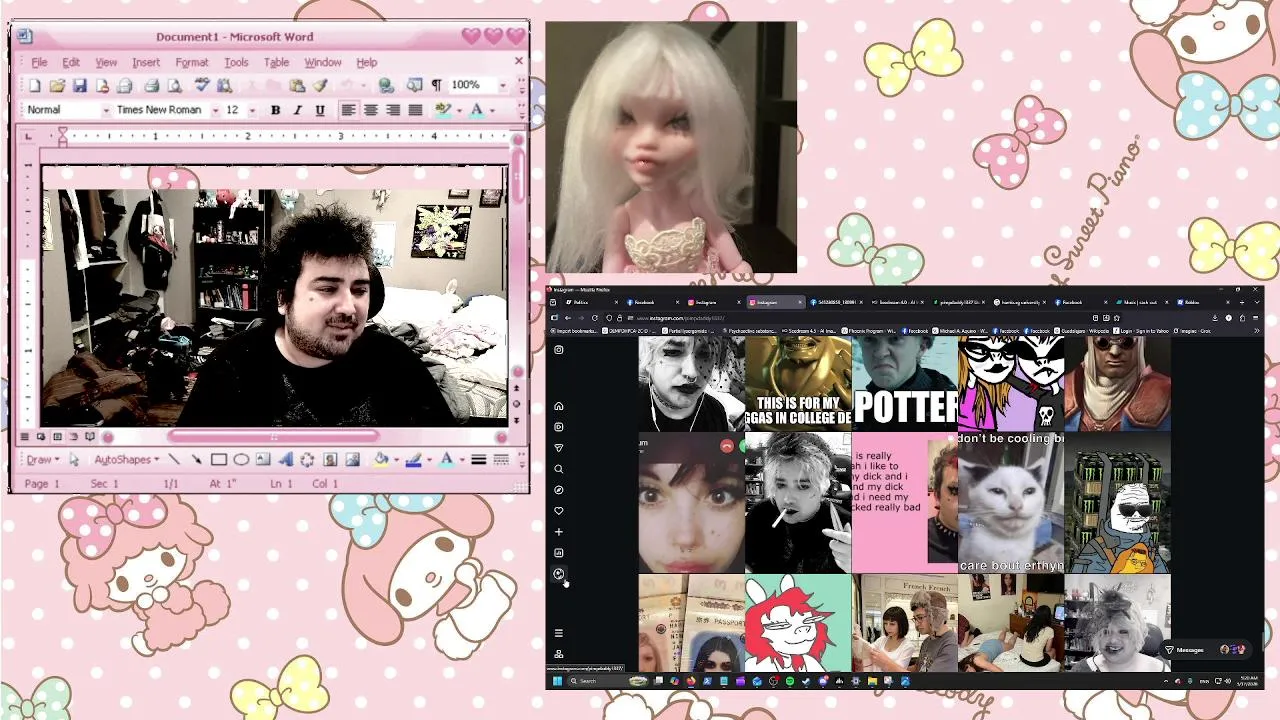Open the AutoShapes dropdown
Image resolution: width=1280 pixels, height=720 pixels.
tap(127, 460)
